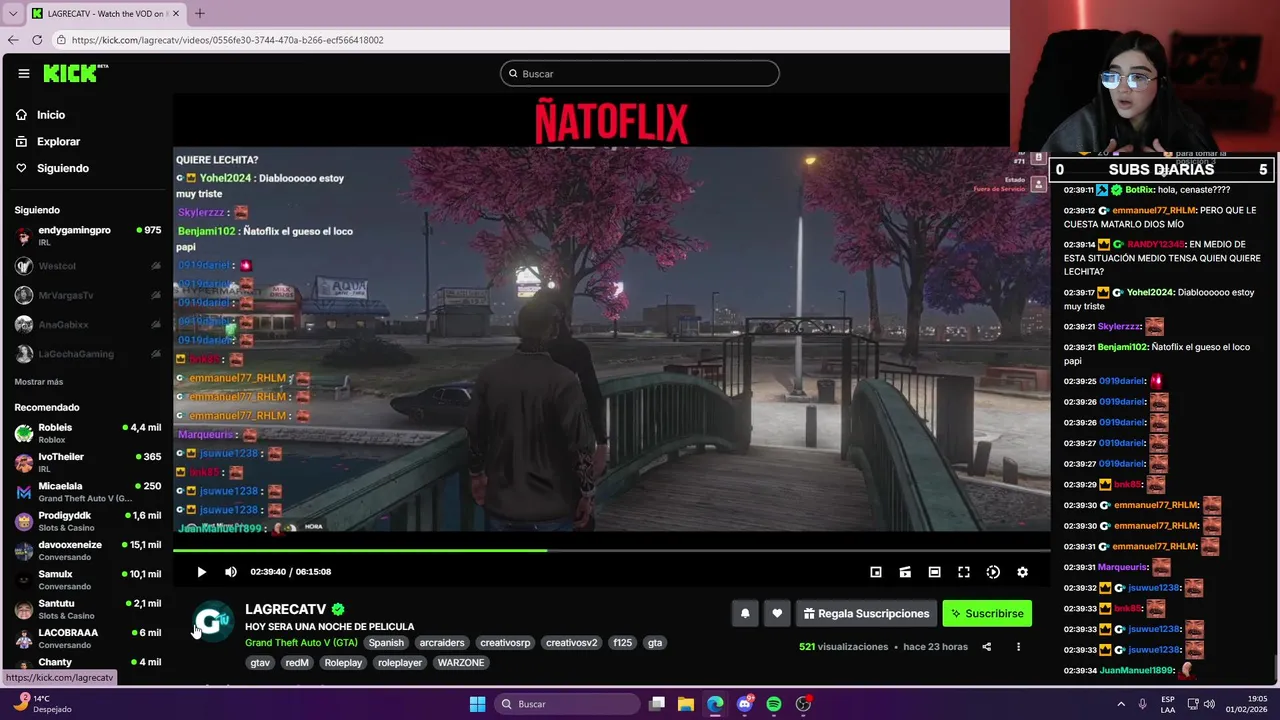Click the browser address bar URL
The width and height of the screenshot is (1280, 720).
coord(228,40)
